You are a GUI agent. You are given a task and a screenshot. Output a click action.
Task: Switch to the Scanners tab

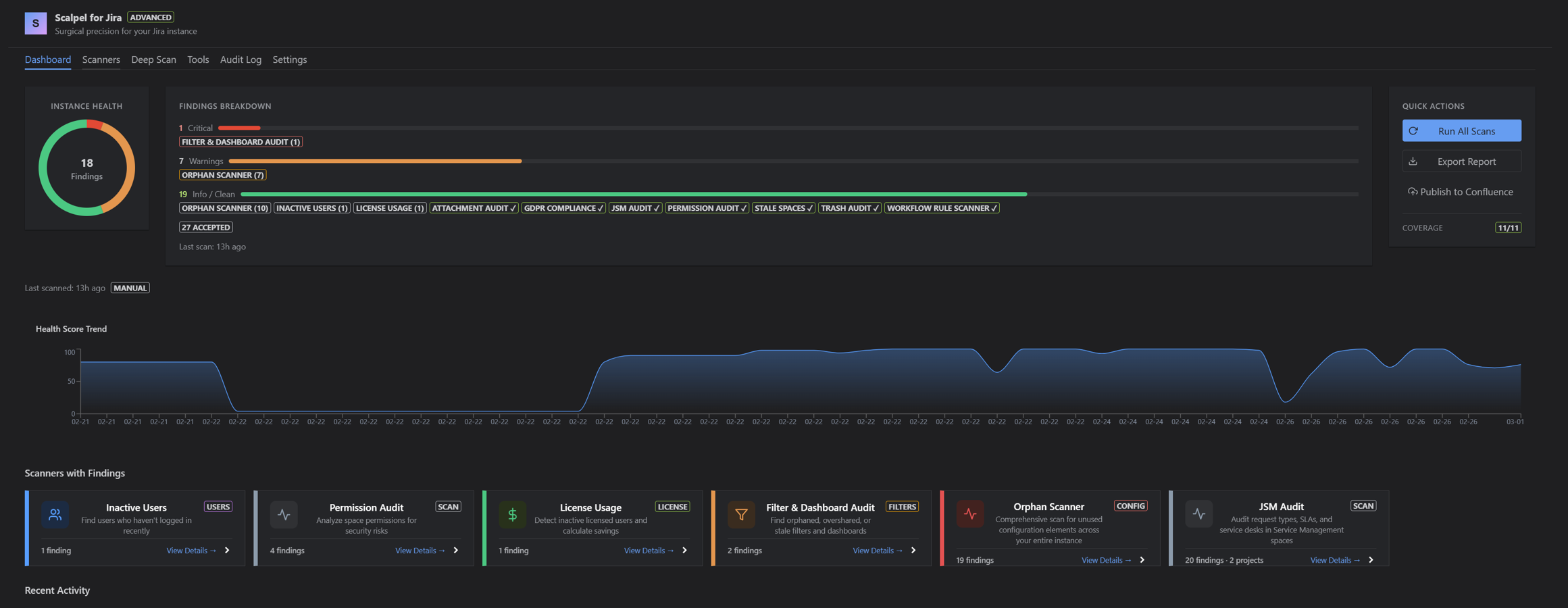[101, 59]
